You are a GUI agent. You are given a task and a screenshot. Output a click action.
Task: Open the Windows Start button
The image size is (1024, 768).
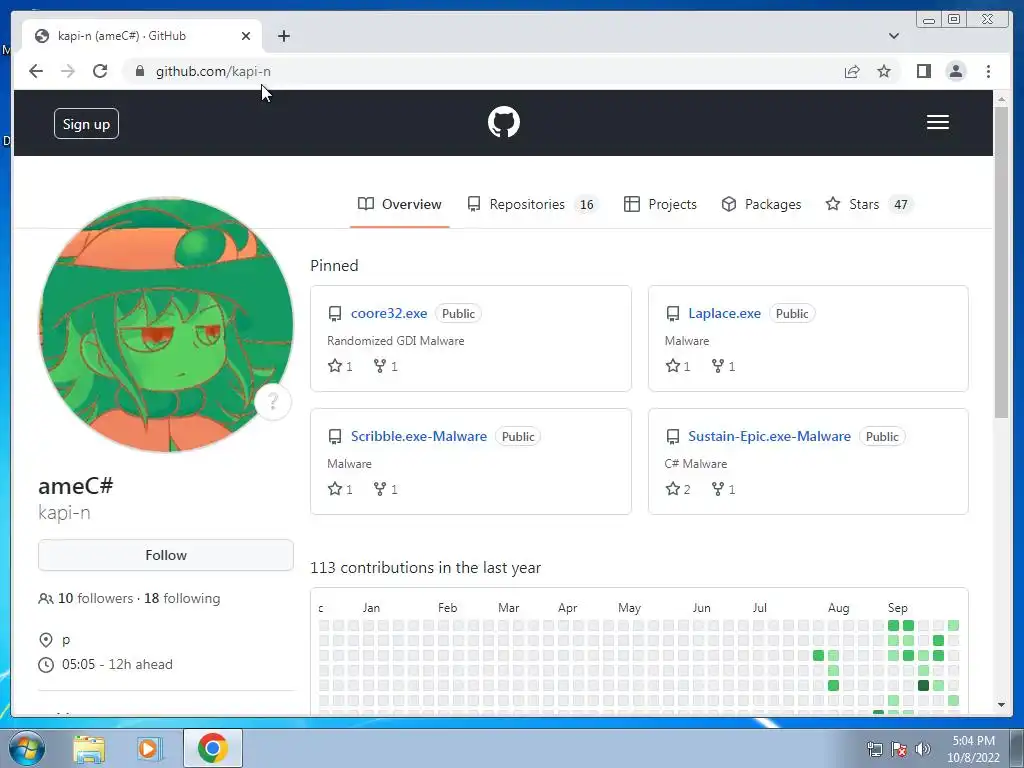coord(27,748)
